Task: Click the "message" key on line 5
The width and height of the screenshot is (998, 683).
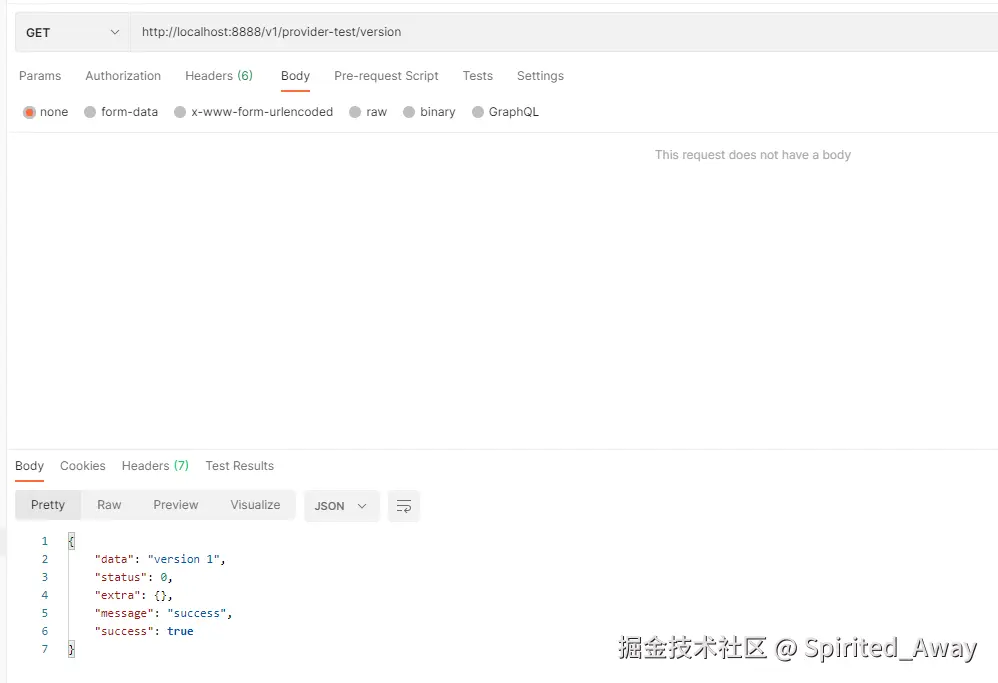Action: click(123, 614)
